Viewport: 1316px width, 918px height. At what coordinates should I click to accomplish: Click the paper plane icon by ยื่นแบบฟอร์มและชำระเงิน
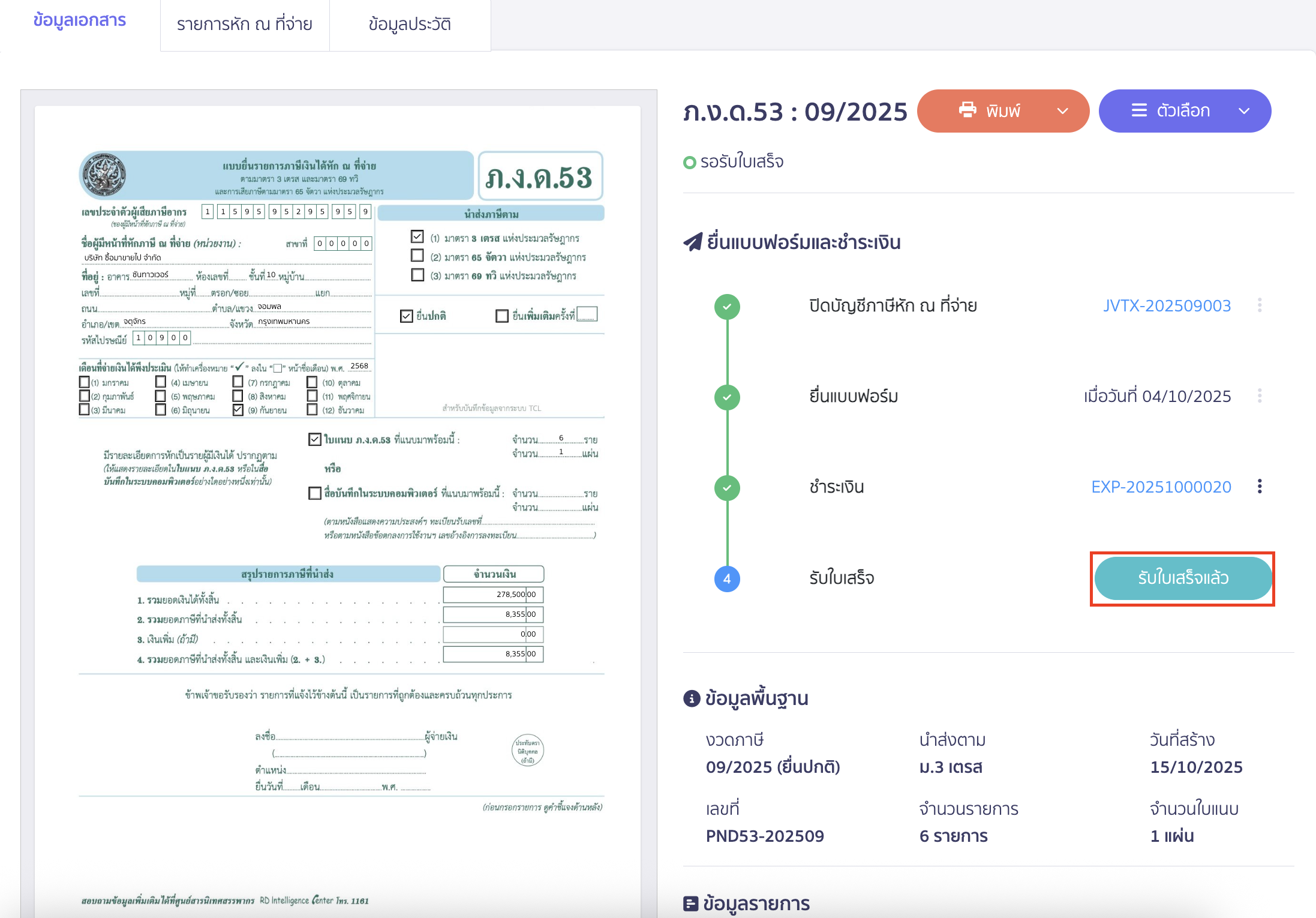693,242
